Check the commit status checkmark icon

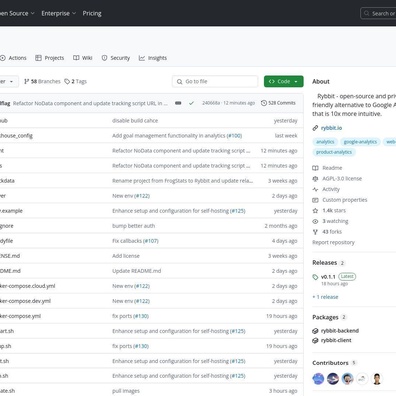191,103
